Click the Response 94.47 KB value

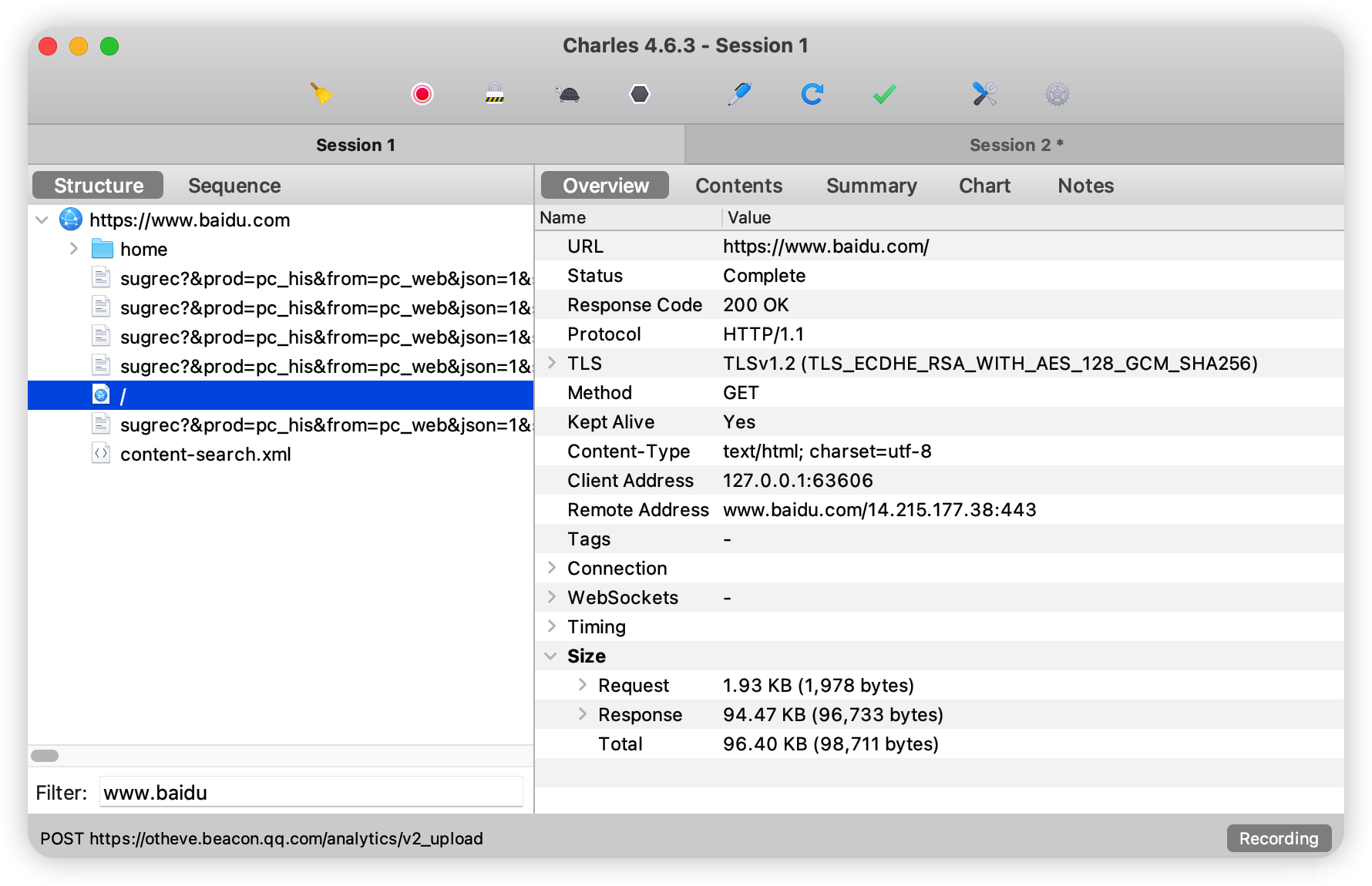point(833,715)
